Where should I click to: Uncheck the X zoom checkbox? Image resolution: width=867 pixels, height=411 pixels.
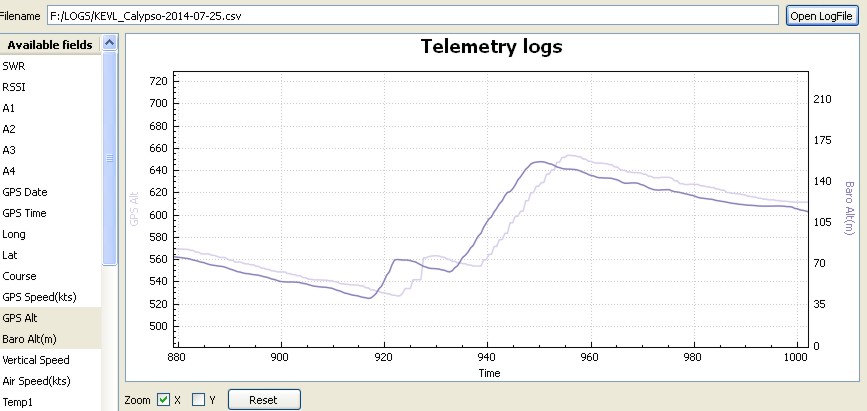coord(164,400)
